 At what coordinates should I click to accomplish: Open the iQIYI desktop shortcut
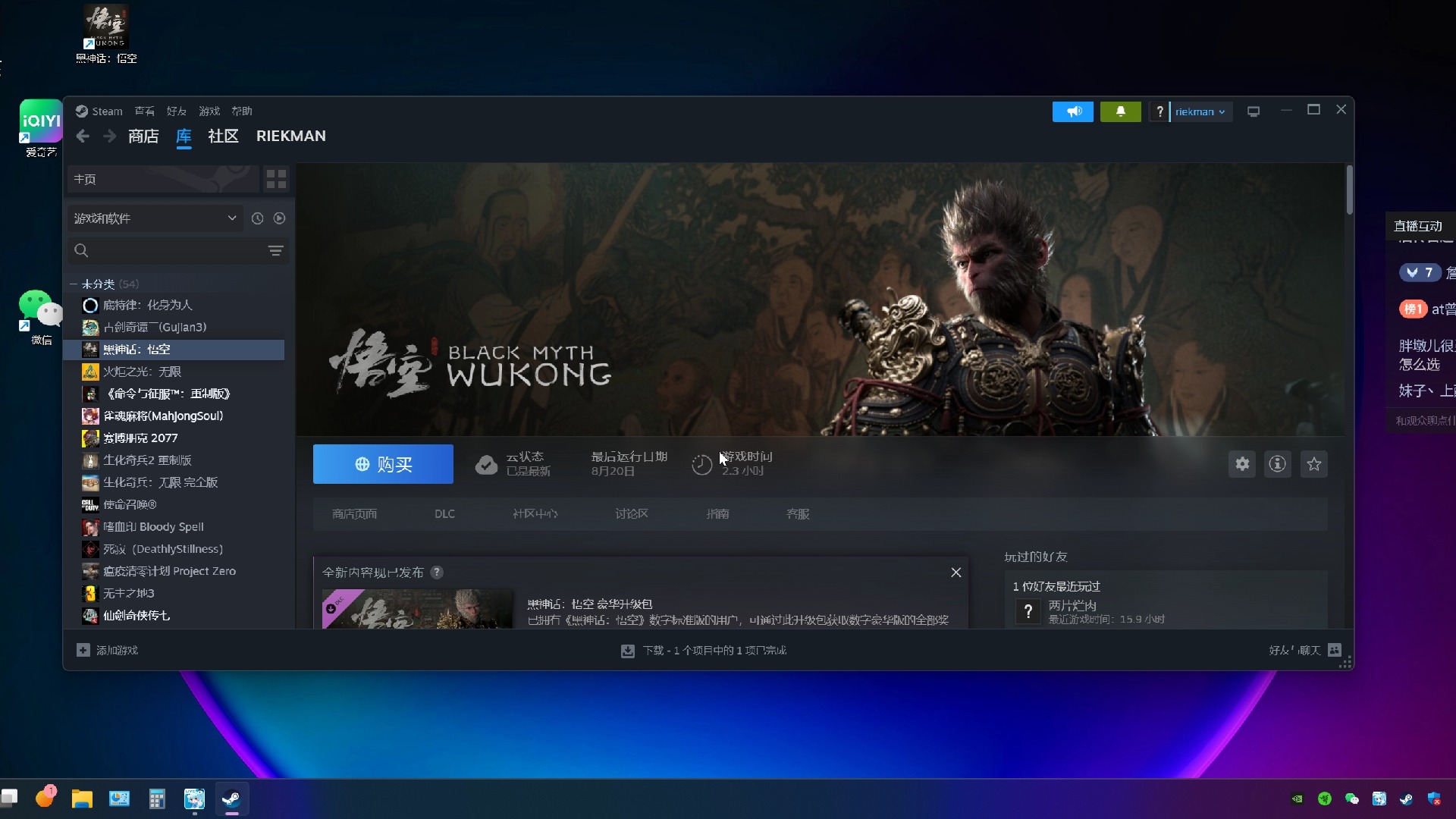[x=41, y=128]
